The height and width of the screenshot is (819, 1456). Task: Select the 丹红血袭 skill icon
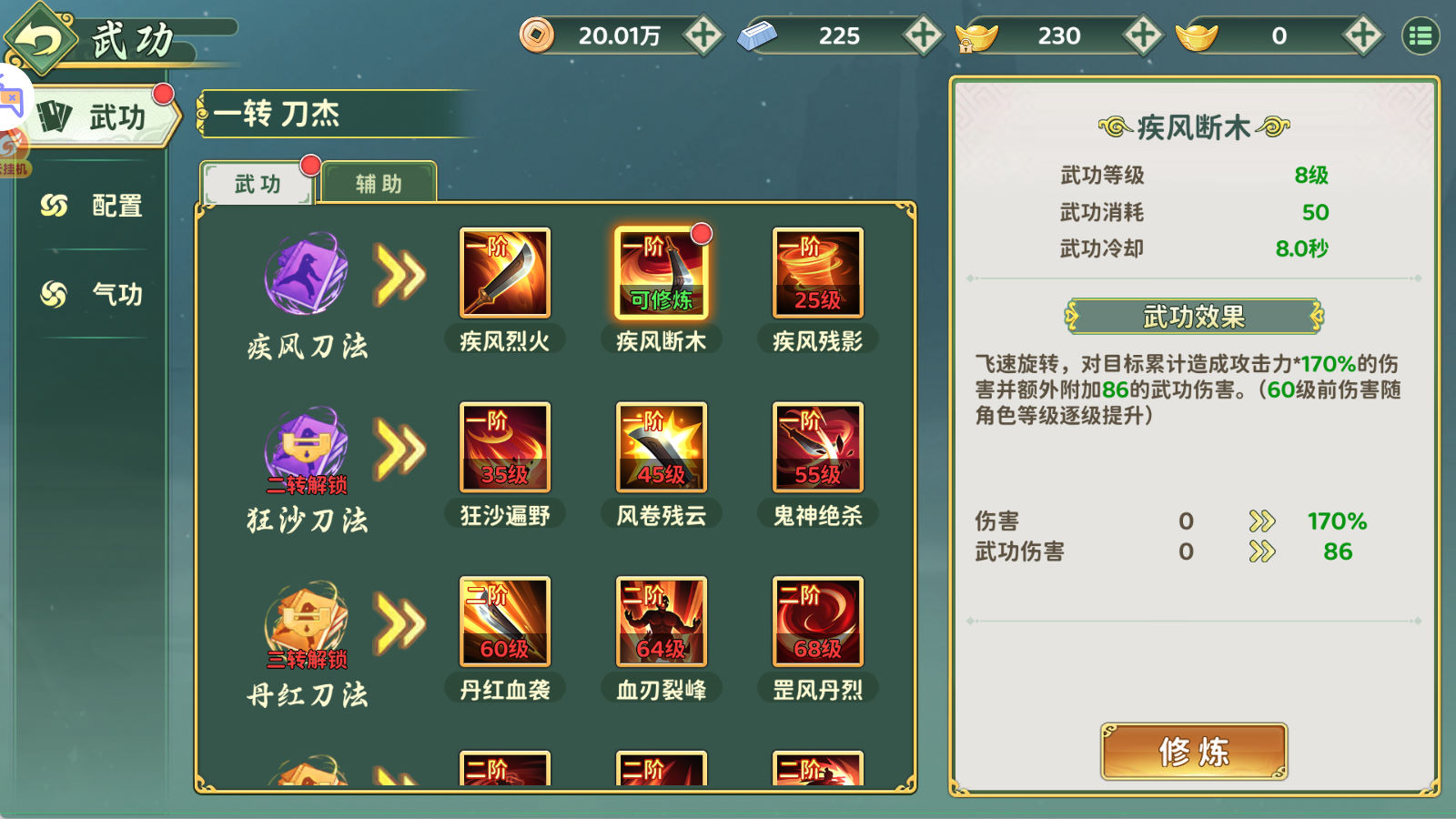[505, 622]
